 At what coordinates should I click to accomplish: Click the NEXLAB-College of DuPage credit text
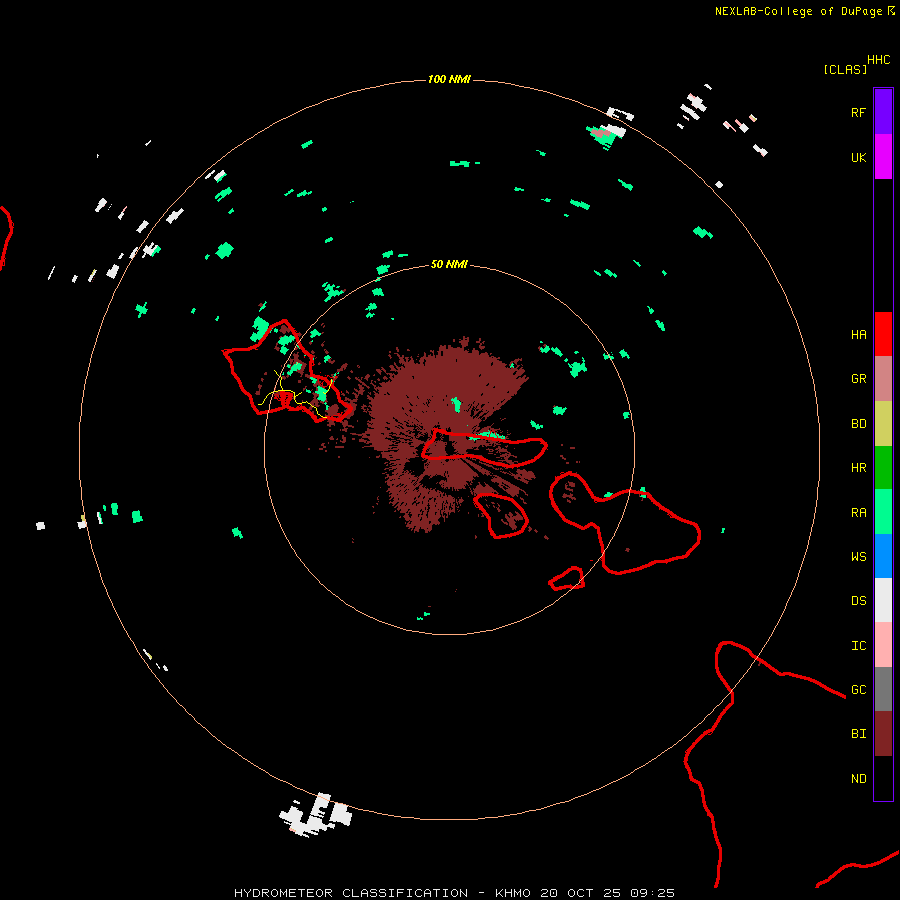click(x=798, y=11)
